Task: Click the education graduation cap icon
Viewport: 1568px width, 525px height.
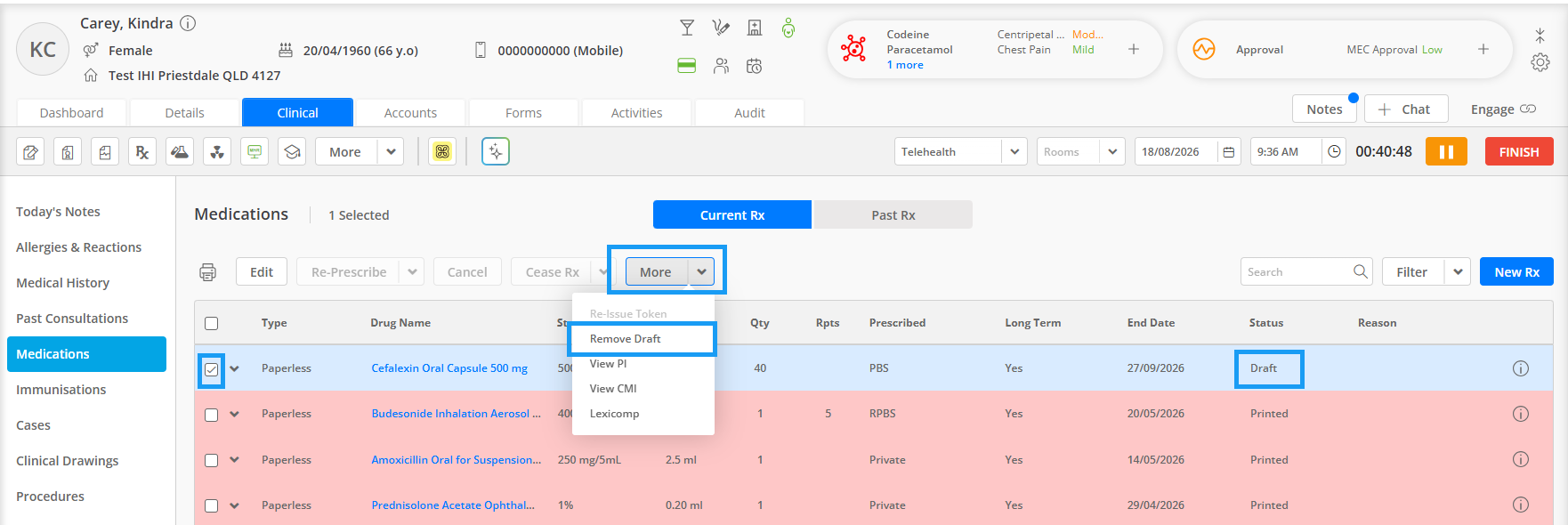Action: point(292,152)
